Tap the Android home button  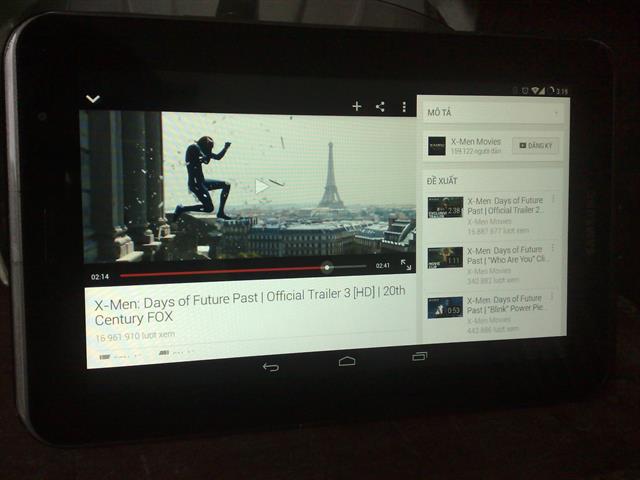(x=347, y=361)
